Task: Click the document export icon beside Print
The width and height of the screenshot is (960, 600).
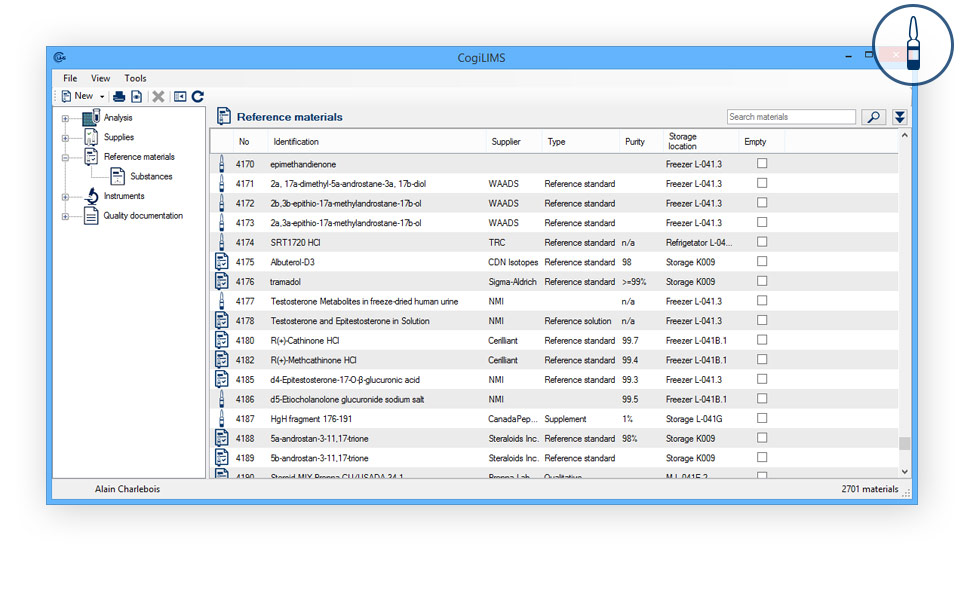Action: [136, 96]
